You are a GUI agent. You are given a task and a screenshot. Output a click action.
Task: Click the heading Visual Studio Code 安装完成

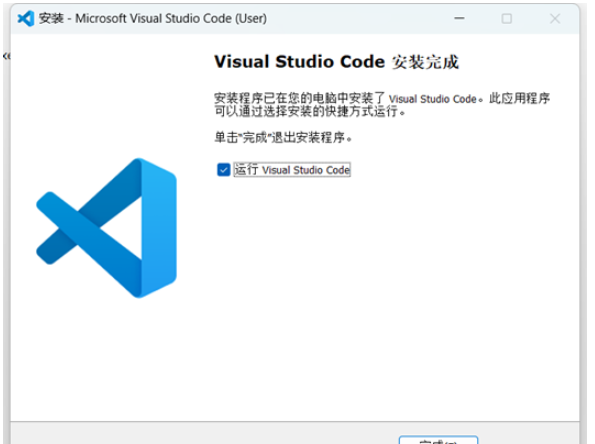point(337,62)
